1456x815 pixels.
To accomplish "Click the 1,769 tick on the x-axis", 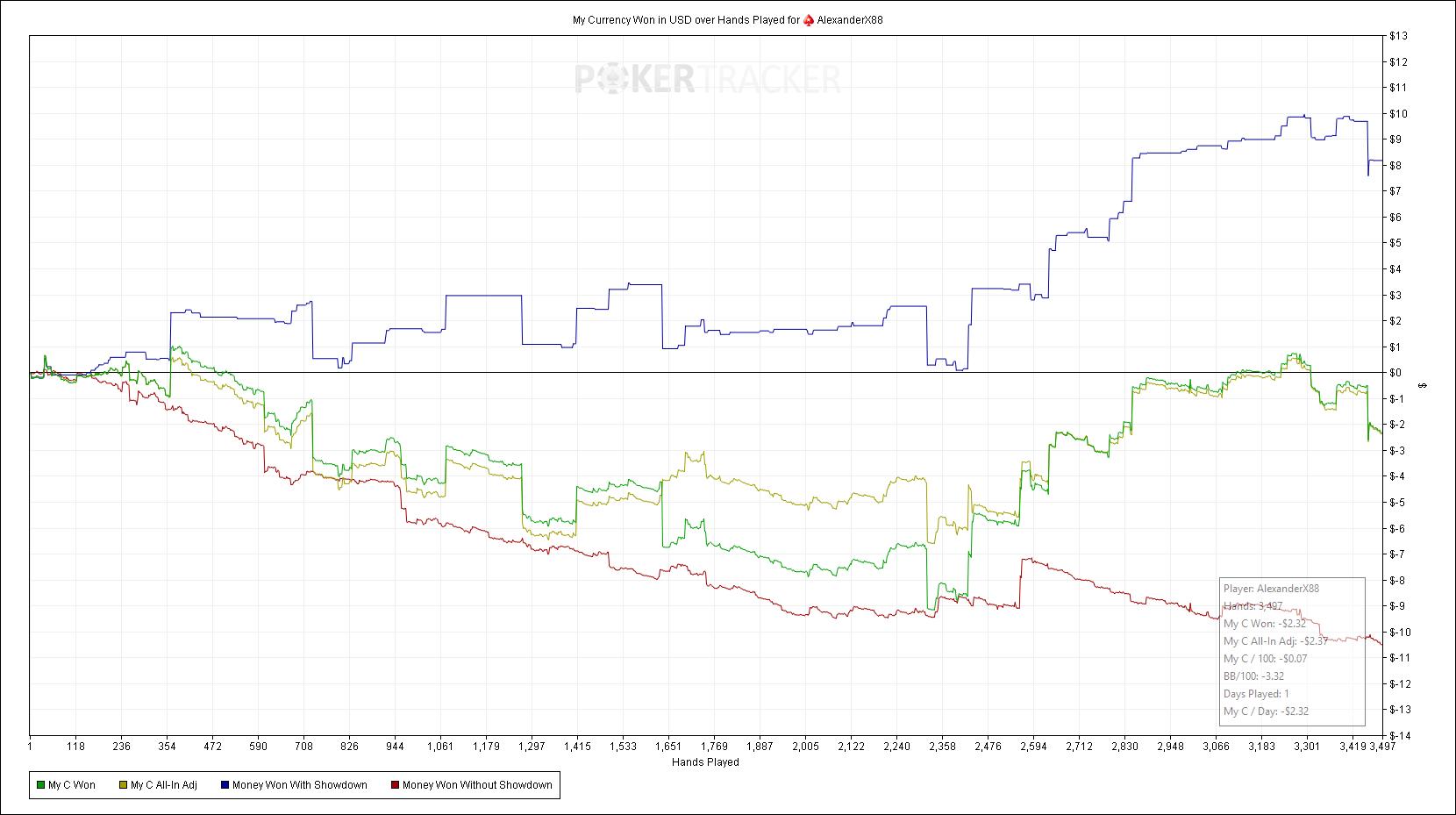I will click(x=714, y=747).
